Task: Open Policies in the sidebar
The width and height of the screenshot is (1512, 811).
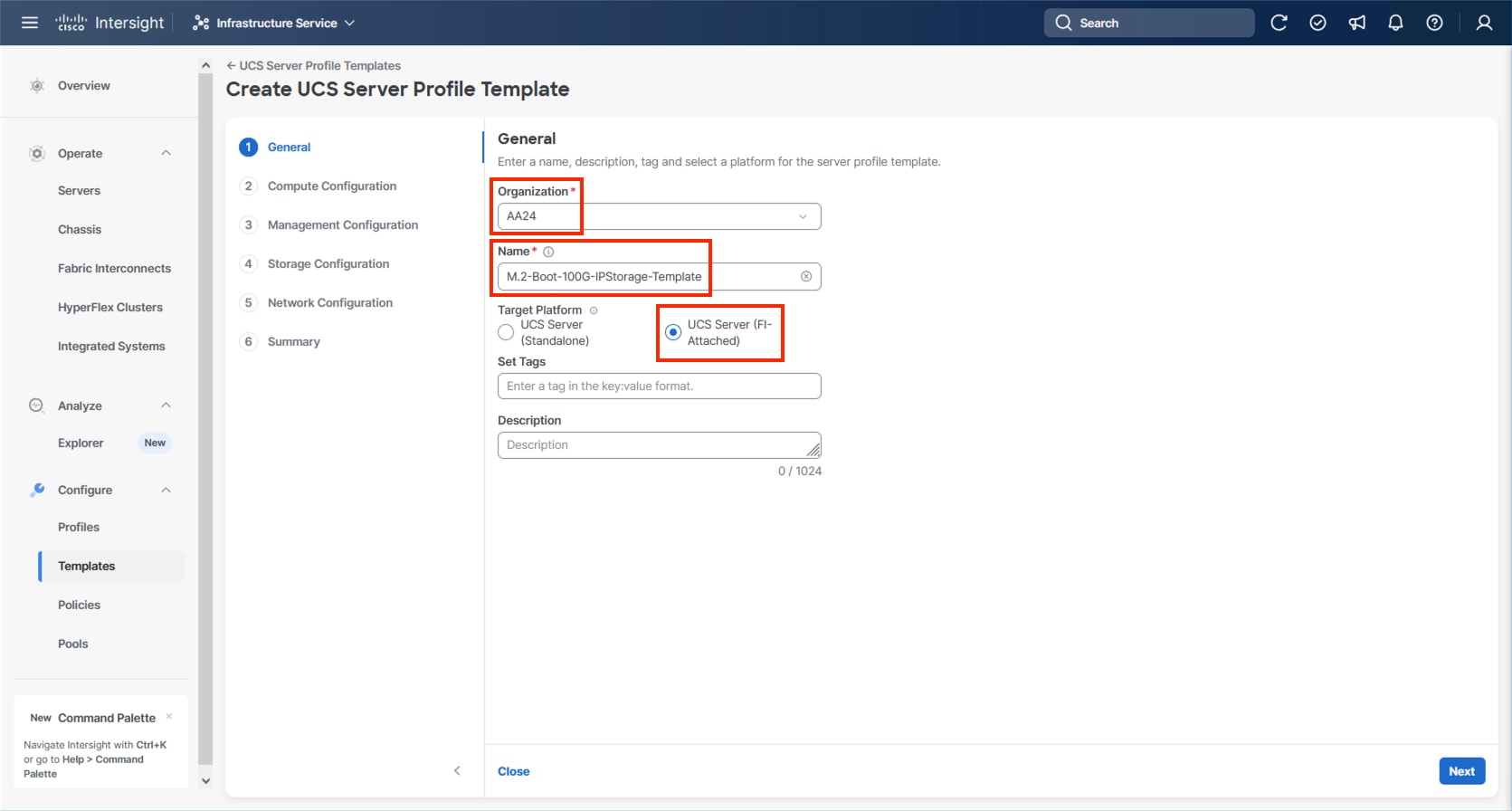Action: click(x=79, y=606)
